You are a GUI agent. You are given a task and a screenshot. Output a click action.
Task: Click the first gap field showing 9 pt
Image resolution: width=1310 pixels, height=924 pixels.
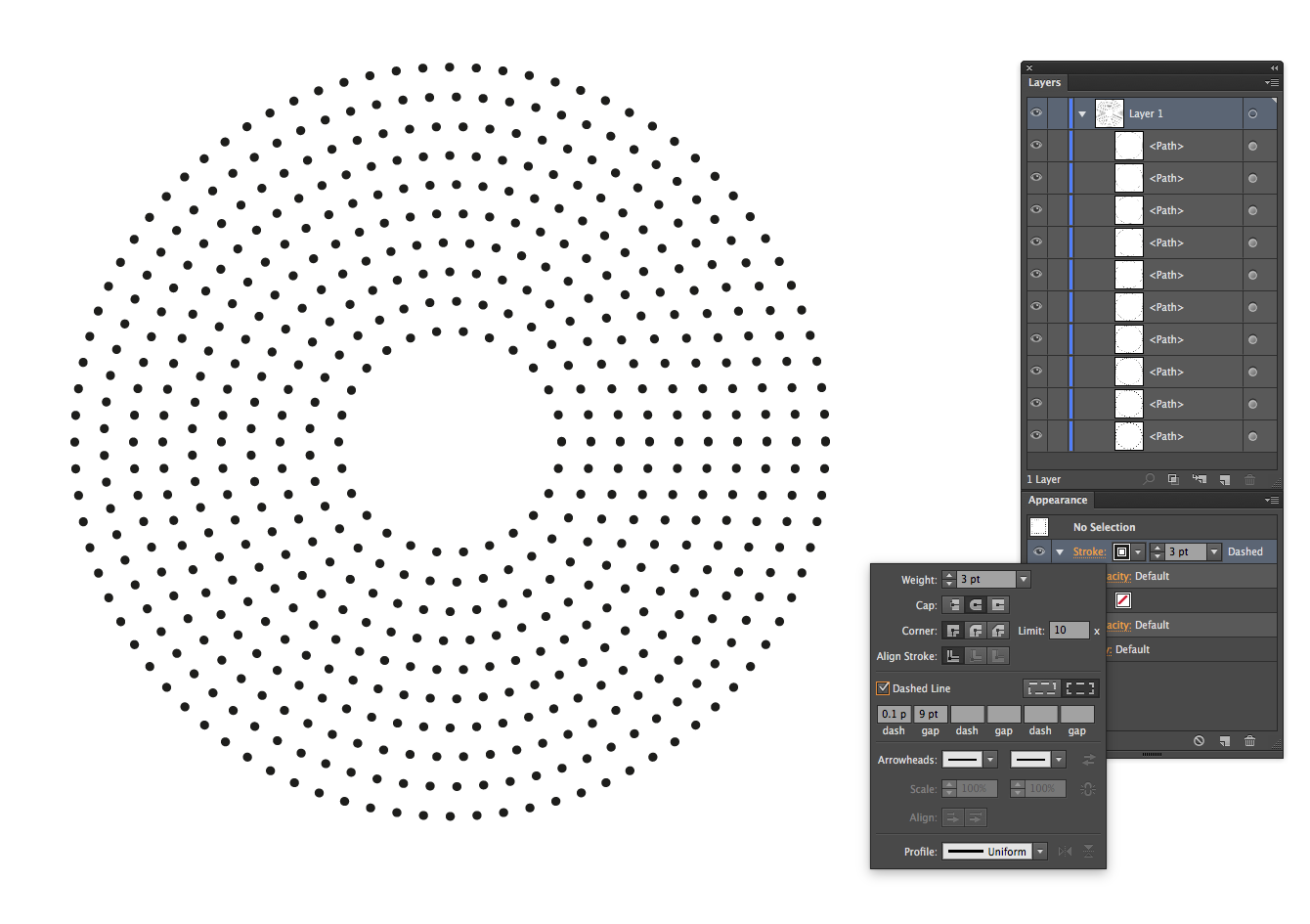(x=931, y=715)
